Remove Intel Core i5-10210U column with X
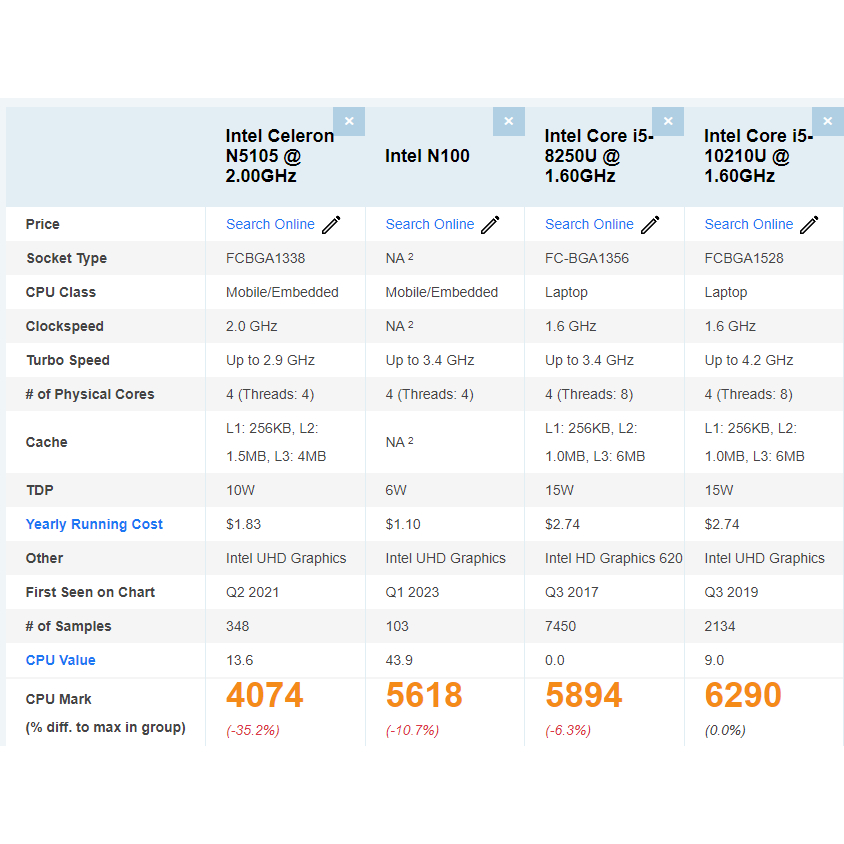The height and width of the screenshot is (844, 844). (828, 121)
